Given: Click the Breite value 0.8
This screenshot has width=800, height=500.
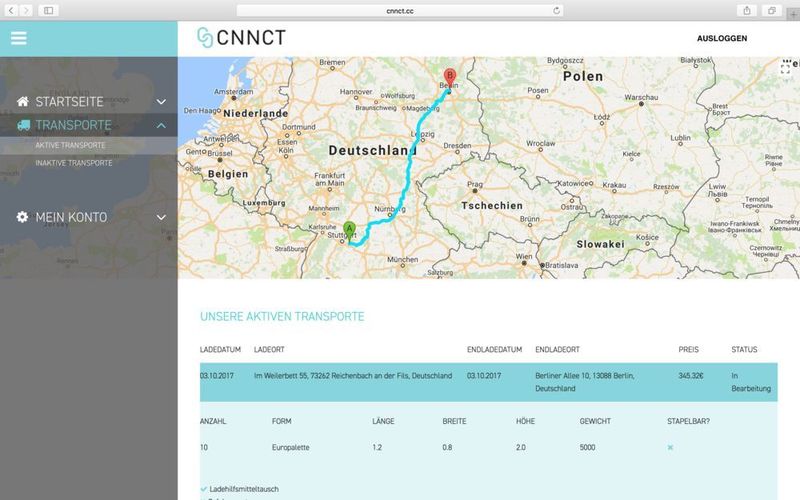Looking at the screenshot, I should [x=447, y=447].
